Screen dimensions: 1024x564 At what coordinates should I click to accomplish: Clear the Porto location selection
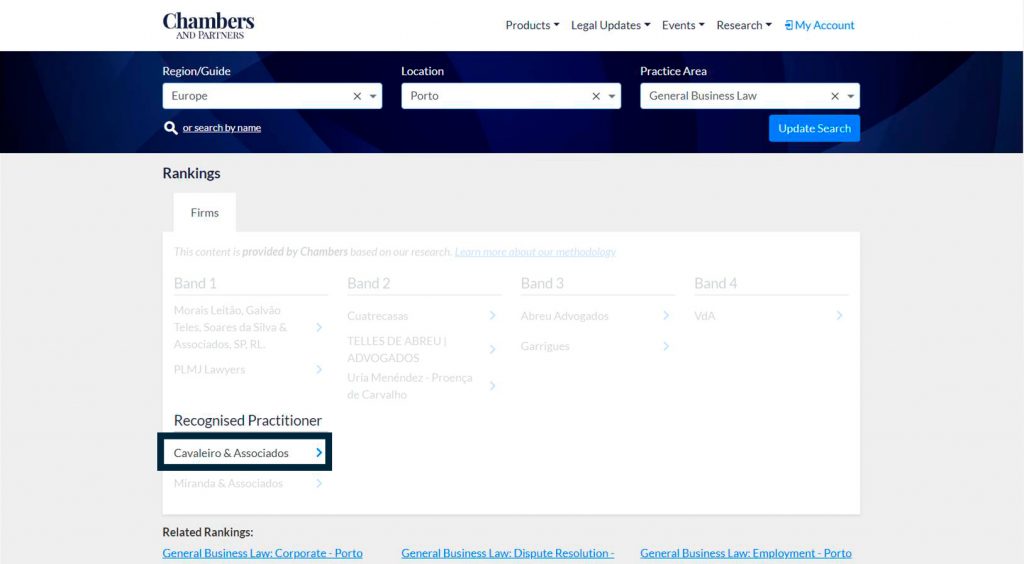pos(596,96)
